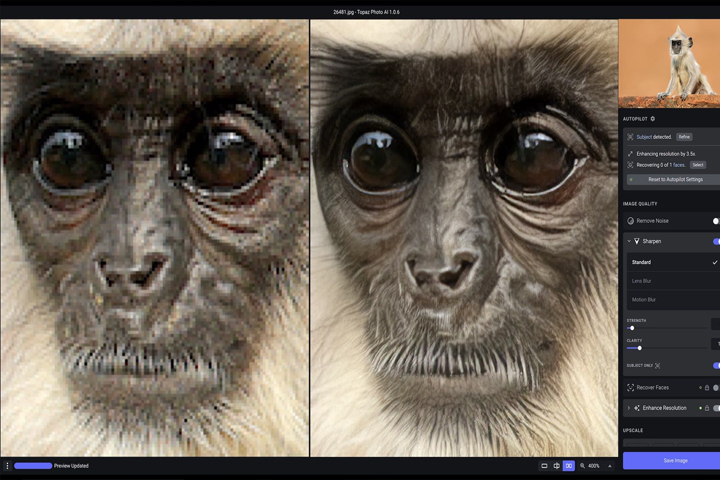This screenshot has height=480, width=720.
Task: Click the Clarity value input field
Action: point(715,344)
